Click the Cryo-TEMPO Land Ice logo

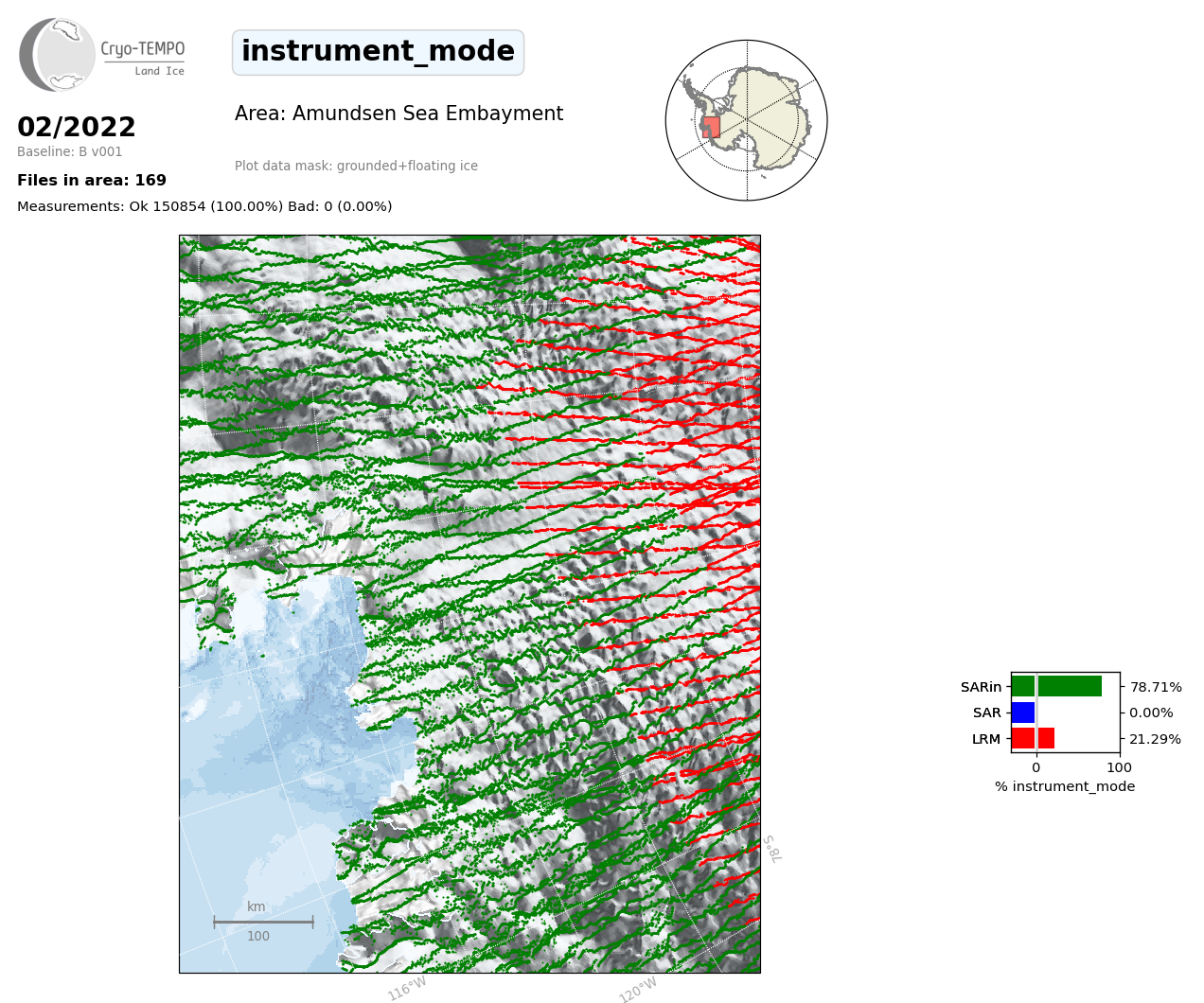click(102, 55)
